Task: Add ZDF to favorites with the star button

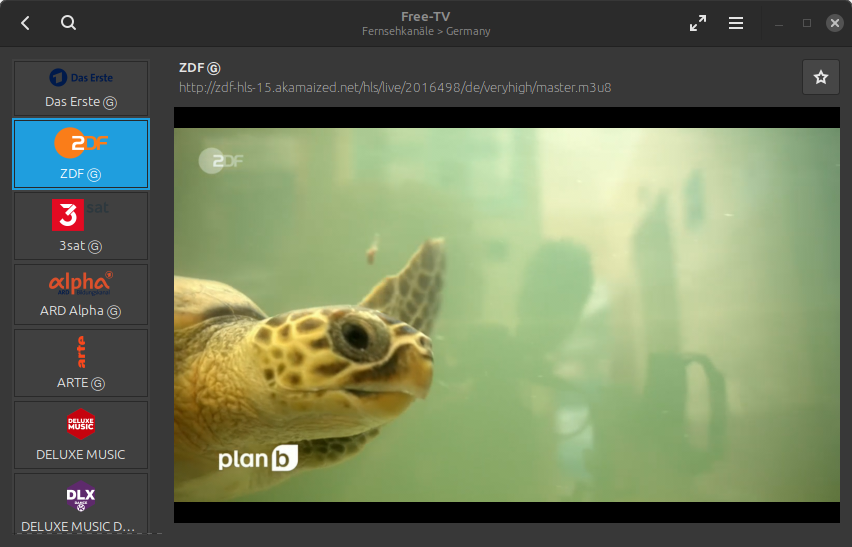Action: click(x=820, y=77)
